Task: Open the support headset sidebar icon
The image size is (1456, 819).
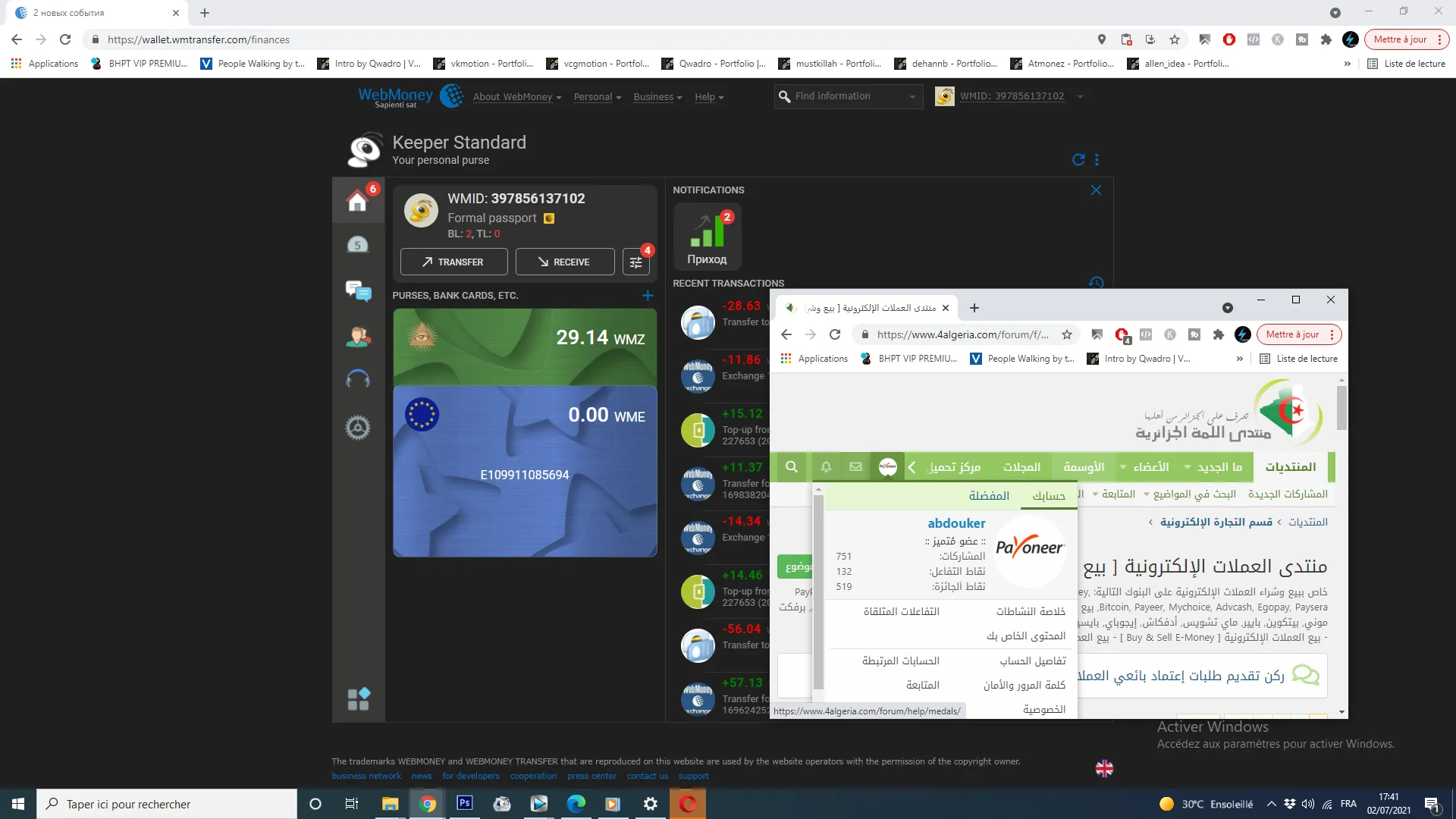Action: 358,379
